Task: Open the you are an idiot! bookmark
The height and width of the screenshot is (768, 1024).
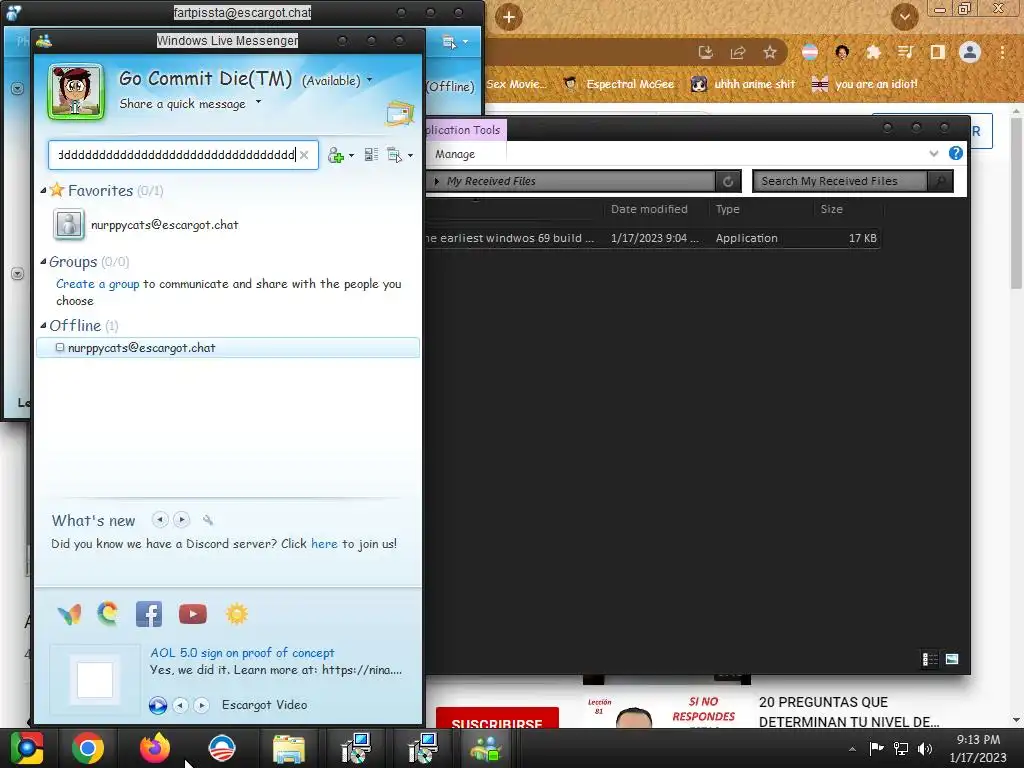Action: (865, 84)
